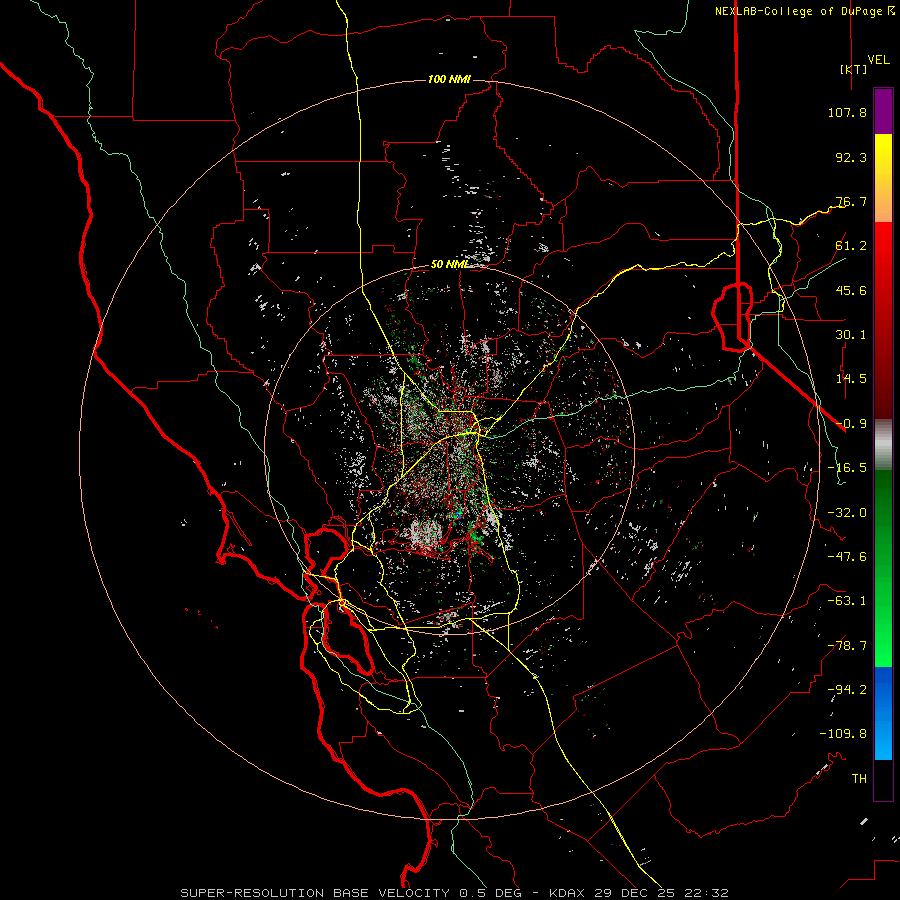900x900 pixels.
Task: Click the -32.0 velocity legend value
Action: 847,513
